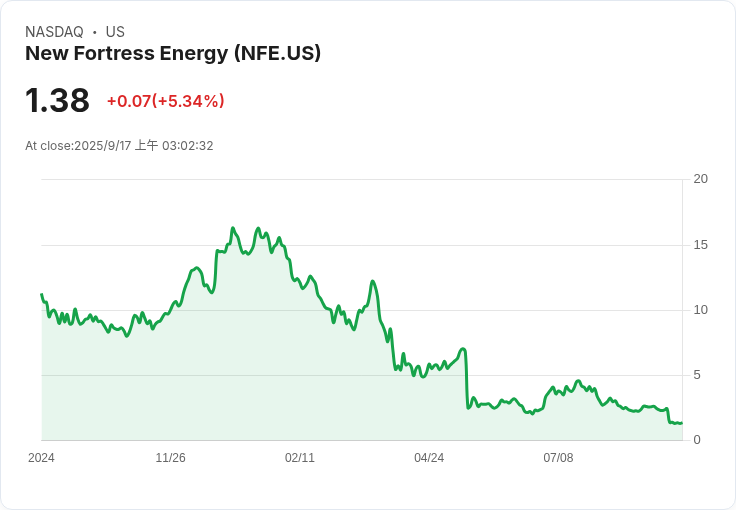Click the NASDAQ exchange label
Screen dimensions: 736x510
pyautogui.click(x=54, y=32)
